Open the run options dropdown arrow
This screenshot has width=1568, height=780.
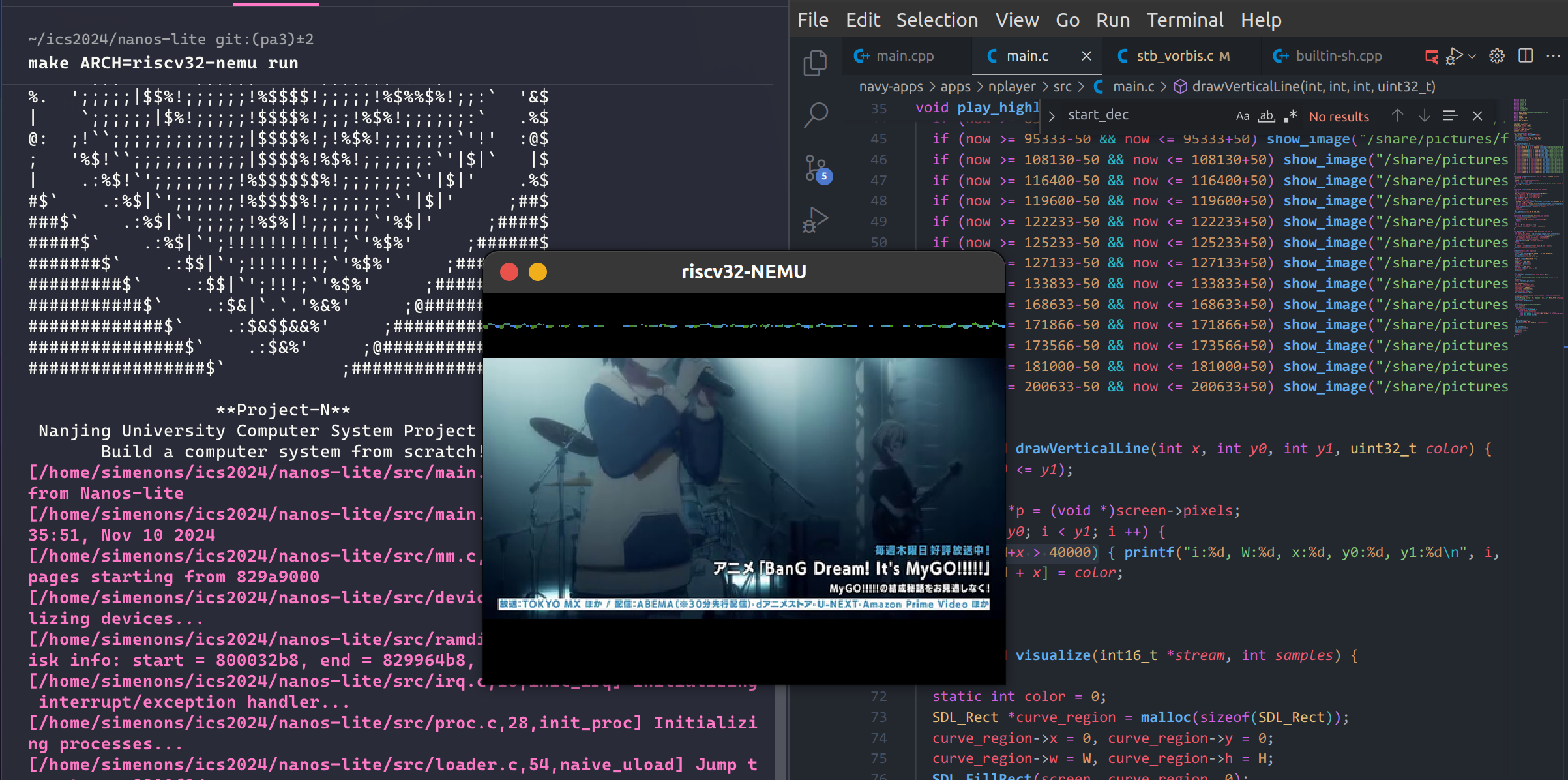coord(1472,57)
